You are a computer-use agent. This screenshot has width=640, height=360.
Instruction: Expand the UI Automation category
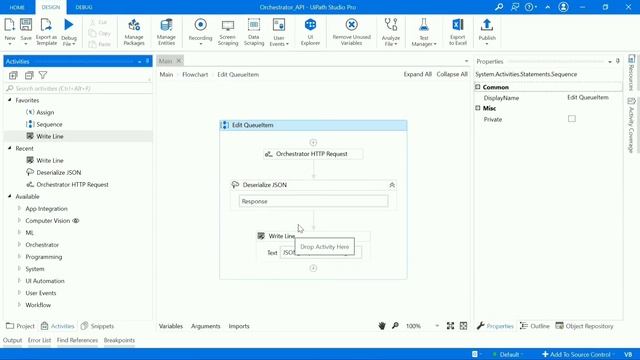[19, 281]
